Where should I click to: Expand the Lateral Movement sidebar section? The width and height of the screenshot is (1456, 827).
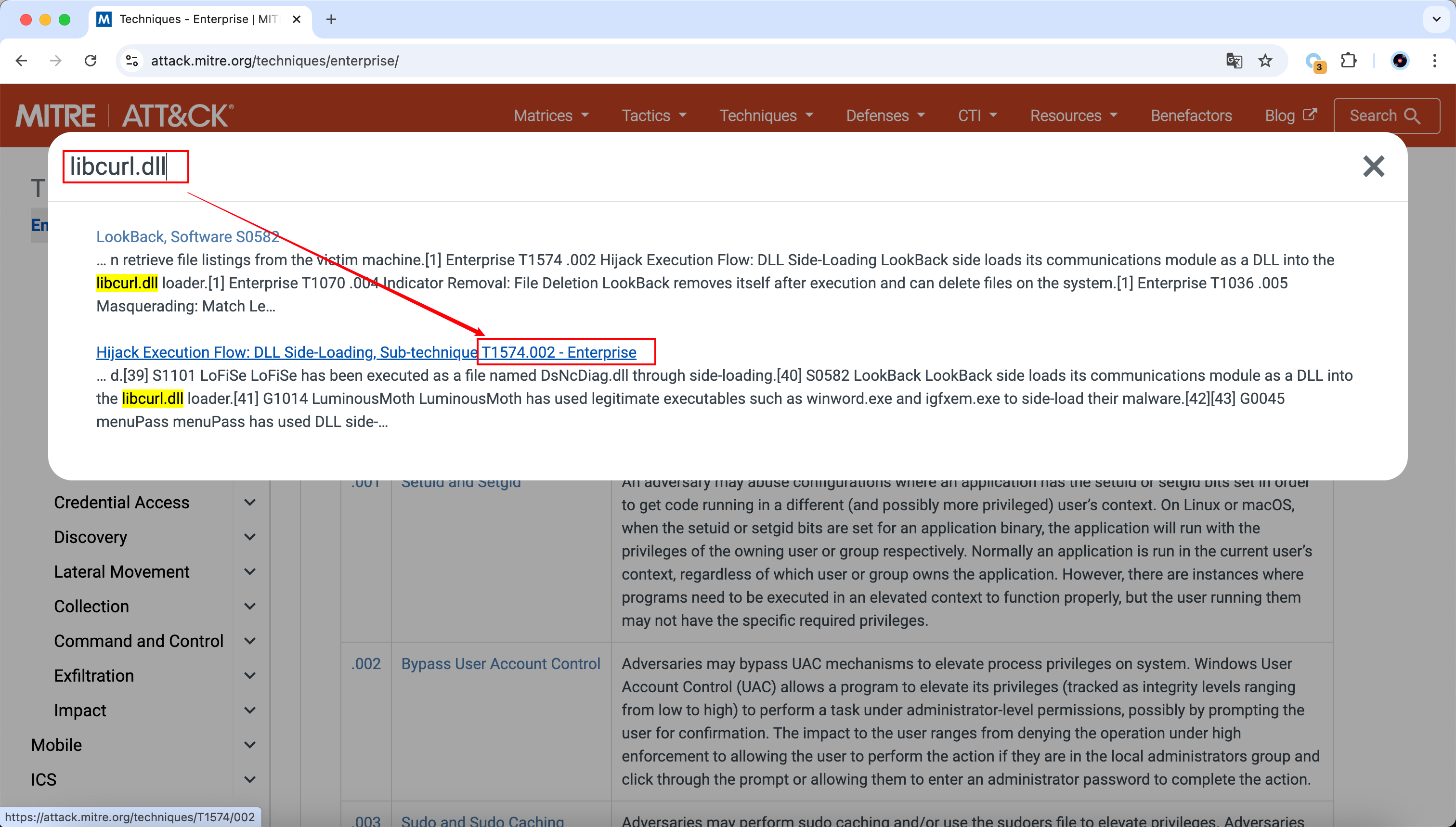pos(249,571)
